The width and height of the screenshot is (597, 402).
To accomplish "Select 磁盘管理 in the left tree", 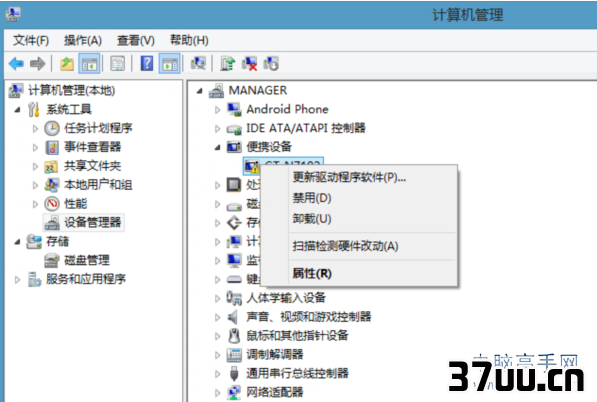I will [x=87, y=260].
